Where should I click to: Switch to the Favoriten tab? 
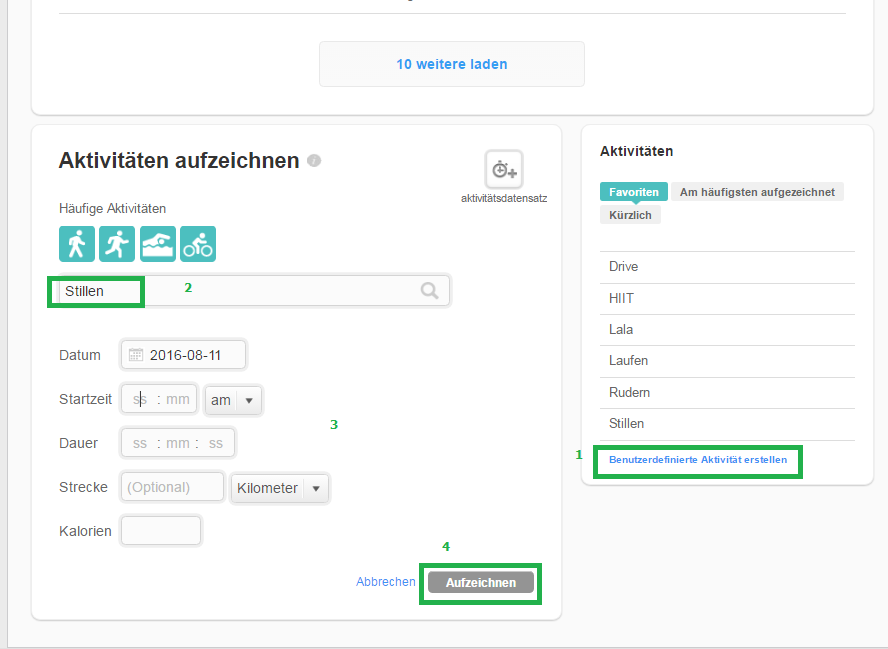634,192
